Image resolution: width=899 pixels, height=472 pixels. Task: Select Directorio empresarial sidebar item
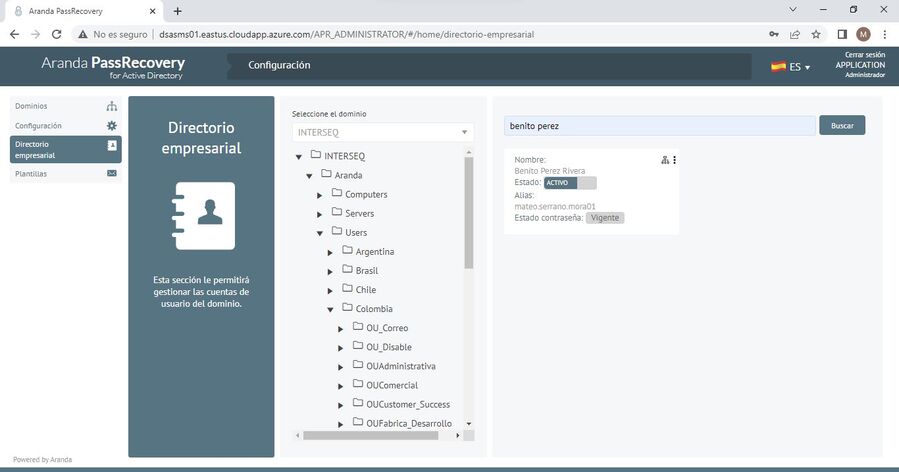65,150
